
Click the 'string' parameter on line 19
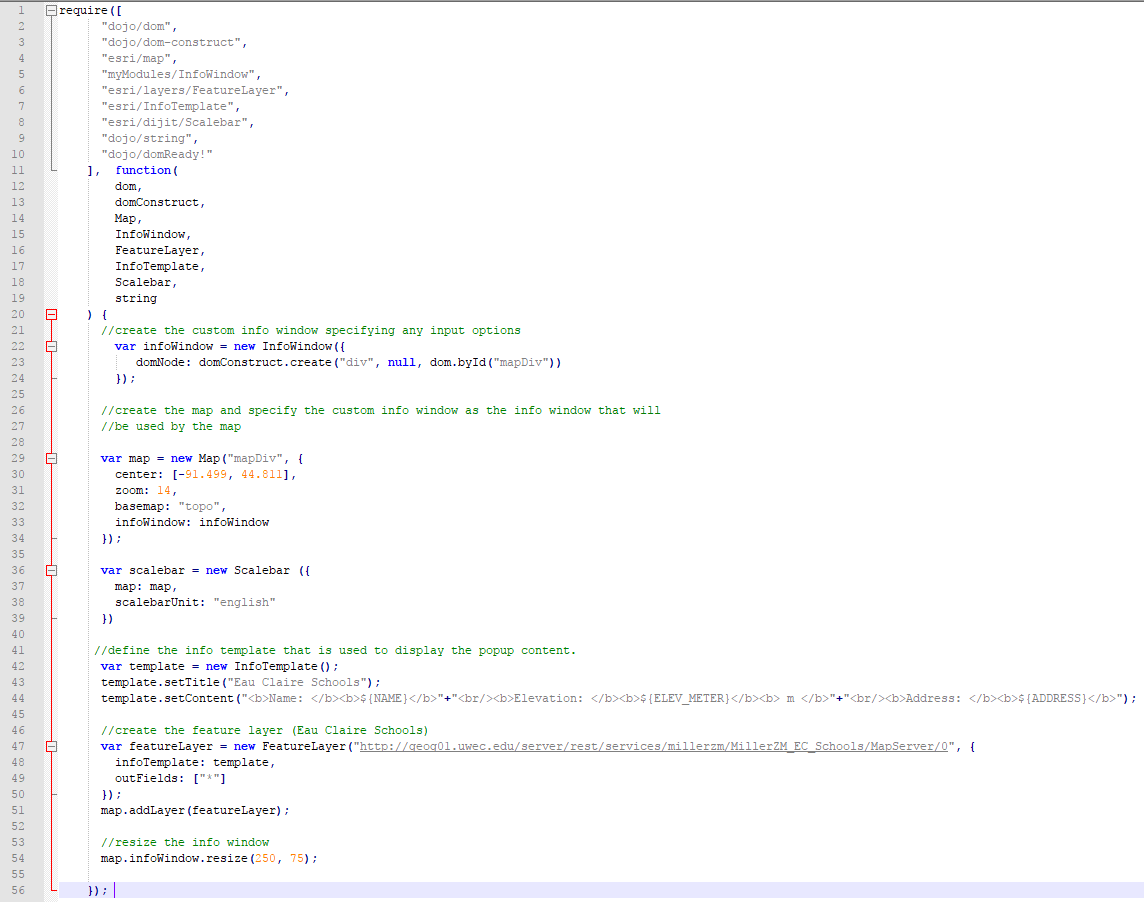click(136, 298)
